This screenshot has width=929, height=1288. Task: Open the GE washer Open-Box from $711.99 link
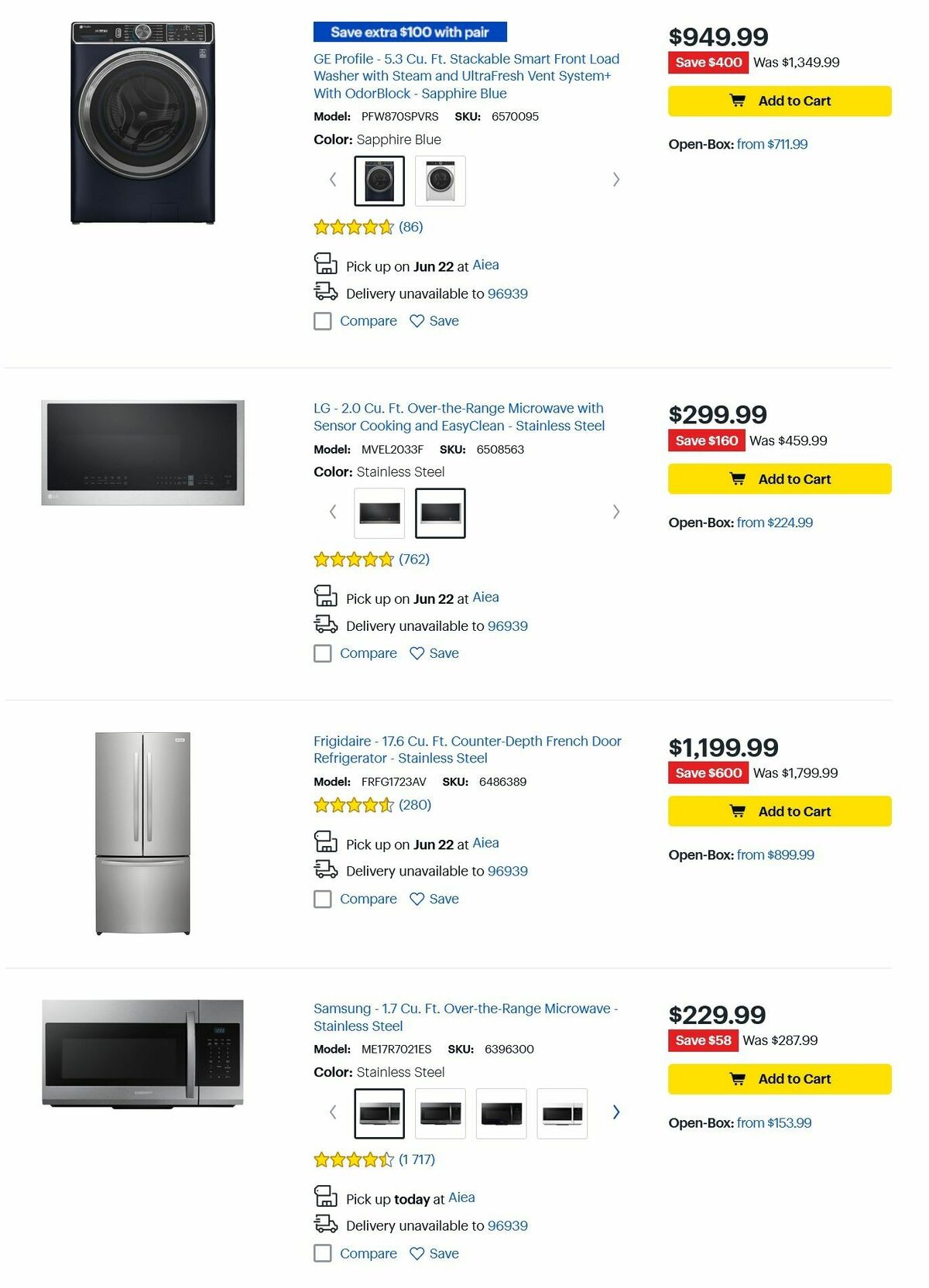click(774, 143)
